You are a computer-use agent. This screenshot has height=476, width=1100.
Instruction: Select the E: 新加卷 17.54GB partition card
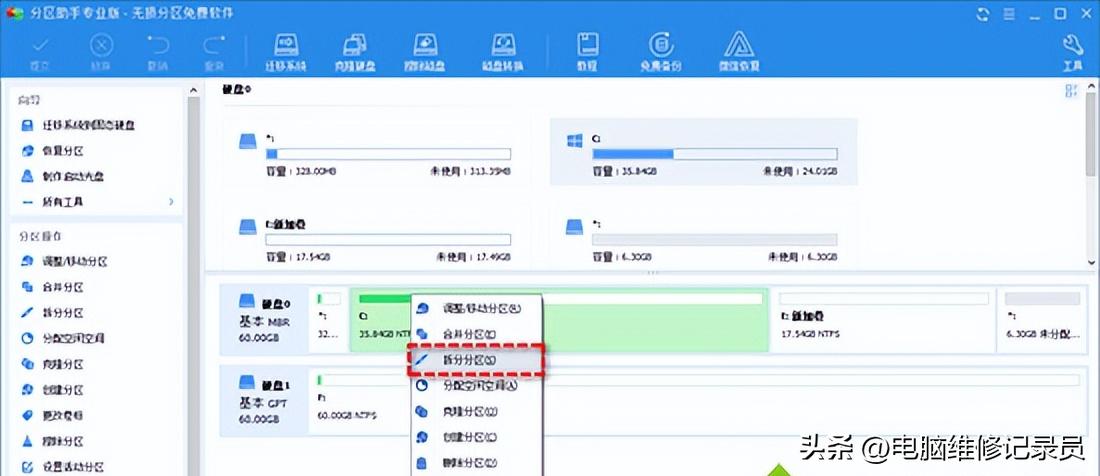pyautogui.click(x=376, y=236)
